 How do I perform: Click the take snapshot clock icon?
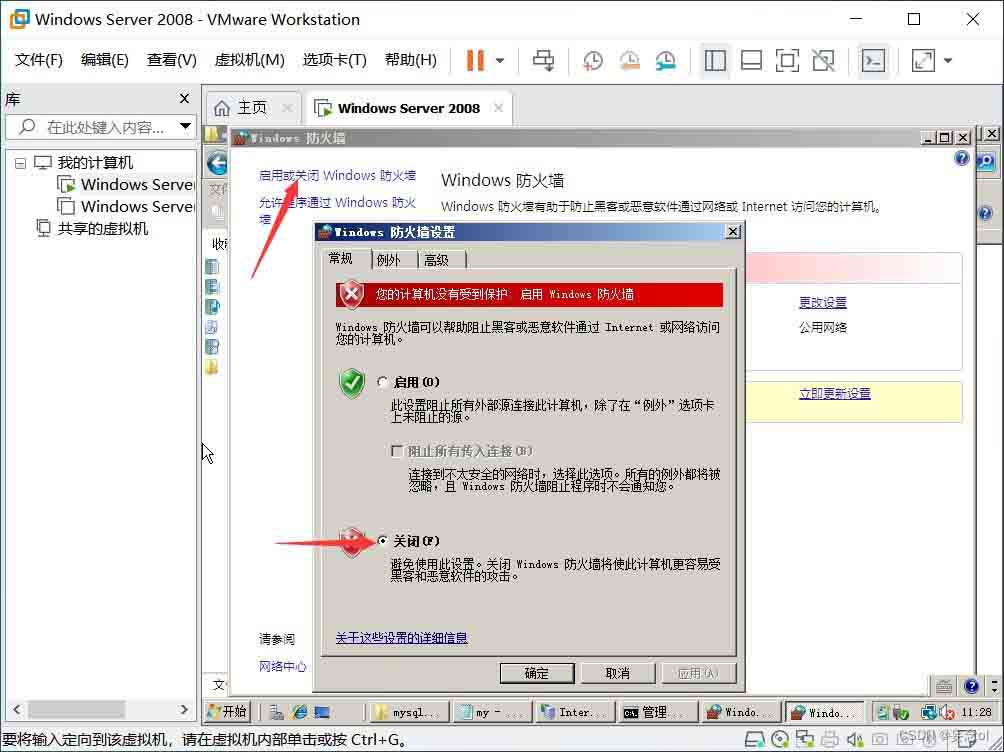pyautogui.click(x=593, y=61)
